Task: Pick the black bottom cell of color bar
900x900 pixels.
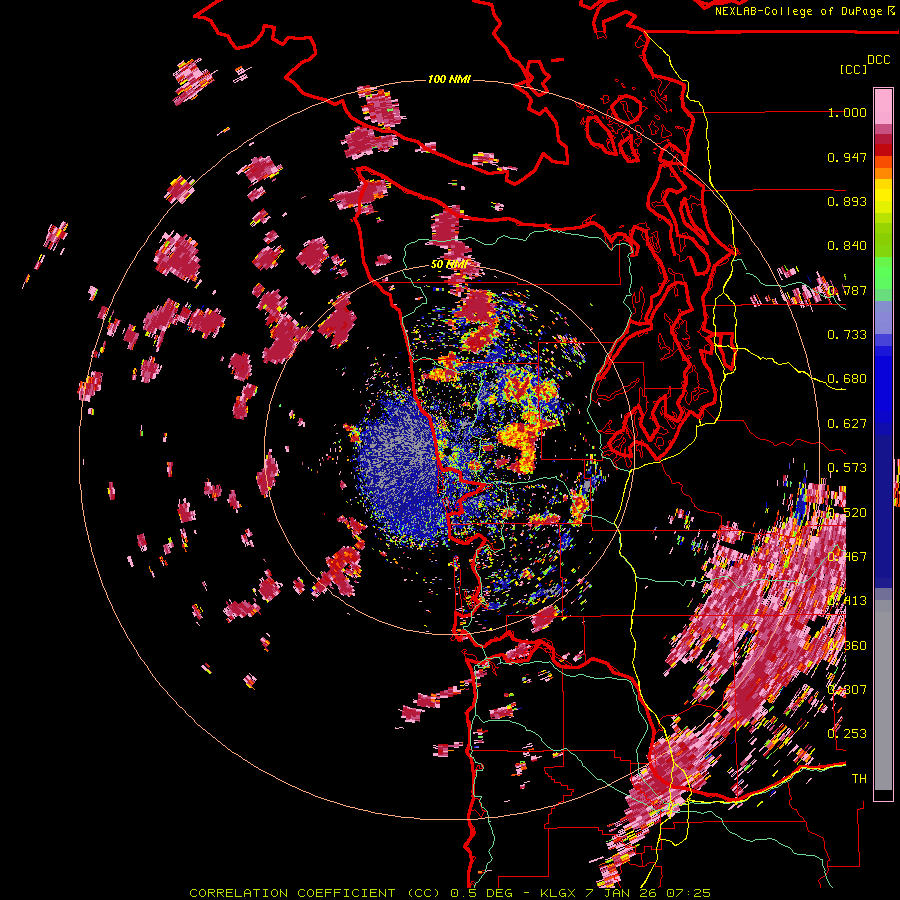Action: click(883, 795)
